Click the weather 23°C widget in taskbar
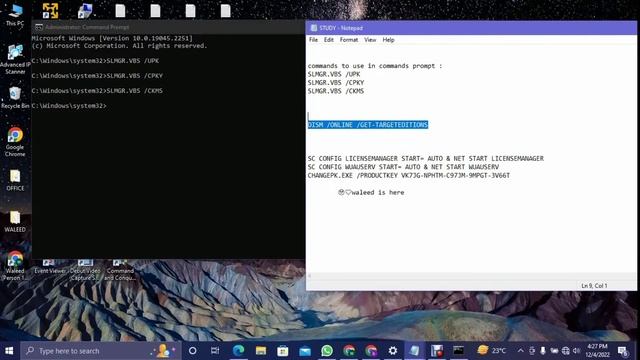 pyautogui.click(x=492, y=351)
